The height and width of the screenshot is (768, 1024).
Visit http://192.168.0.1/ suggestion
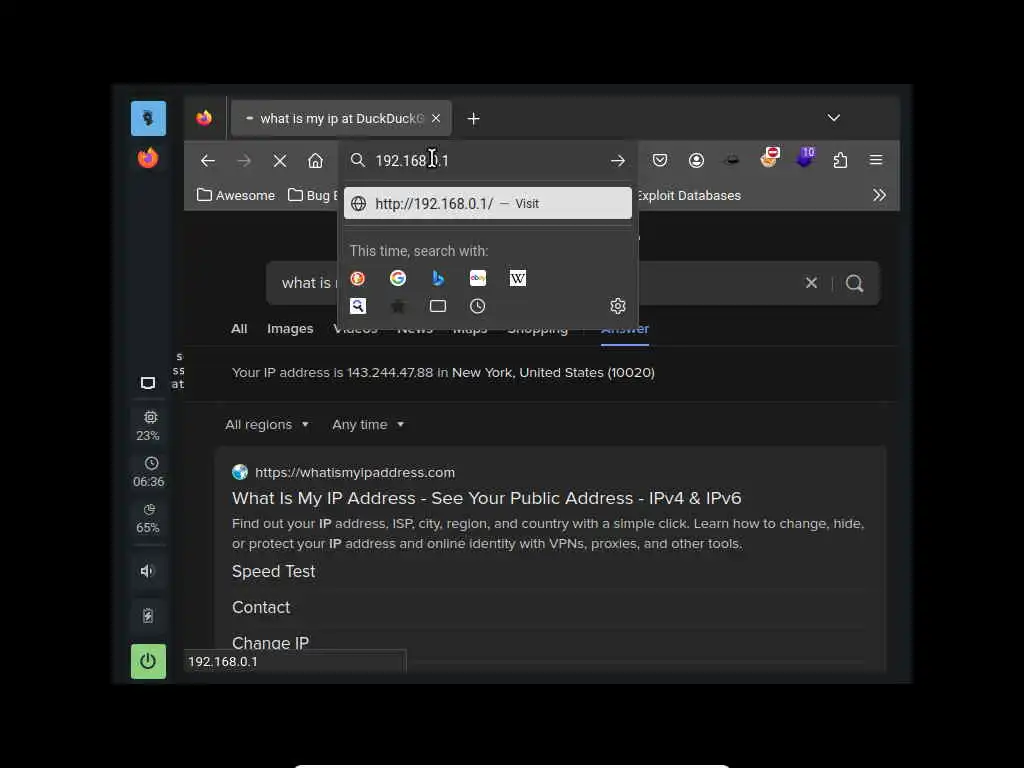click(488, 204)
